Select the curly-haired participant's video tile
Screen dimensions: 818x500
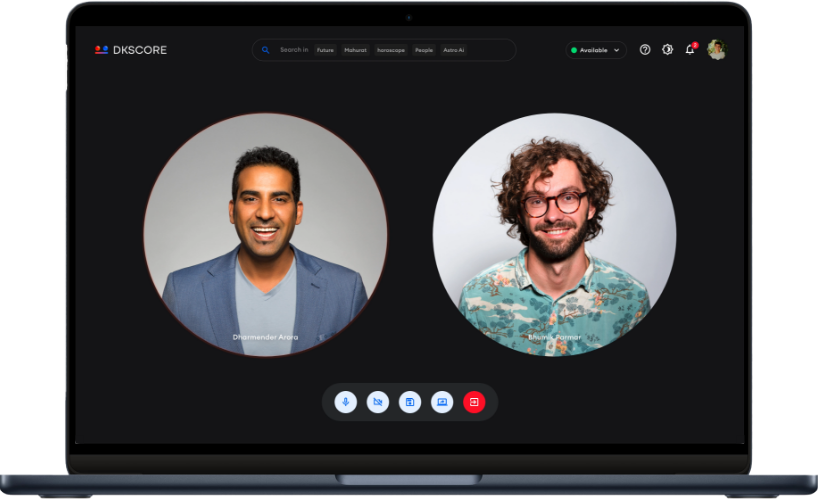(554, 234)
